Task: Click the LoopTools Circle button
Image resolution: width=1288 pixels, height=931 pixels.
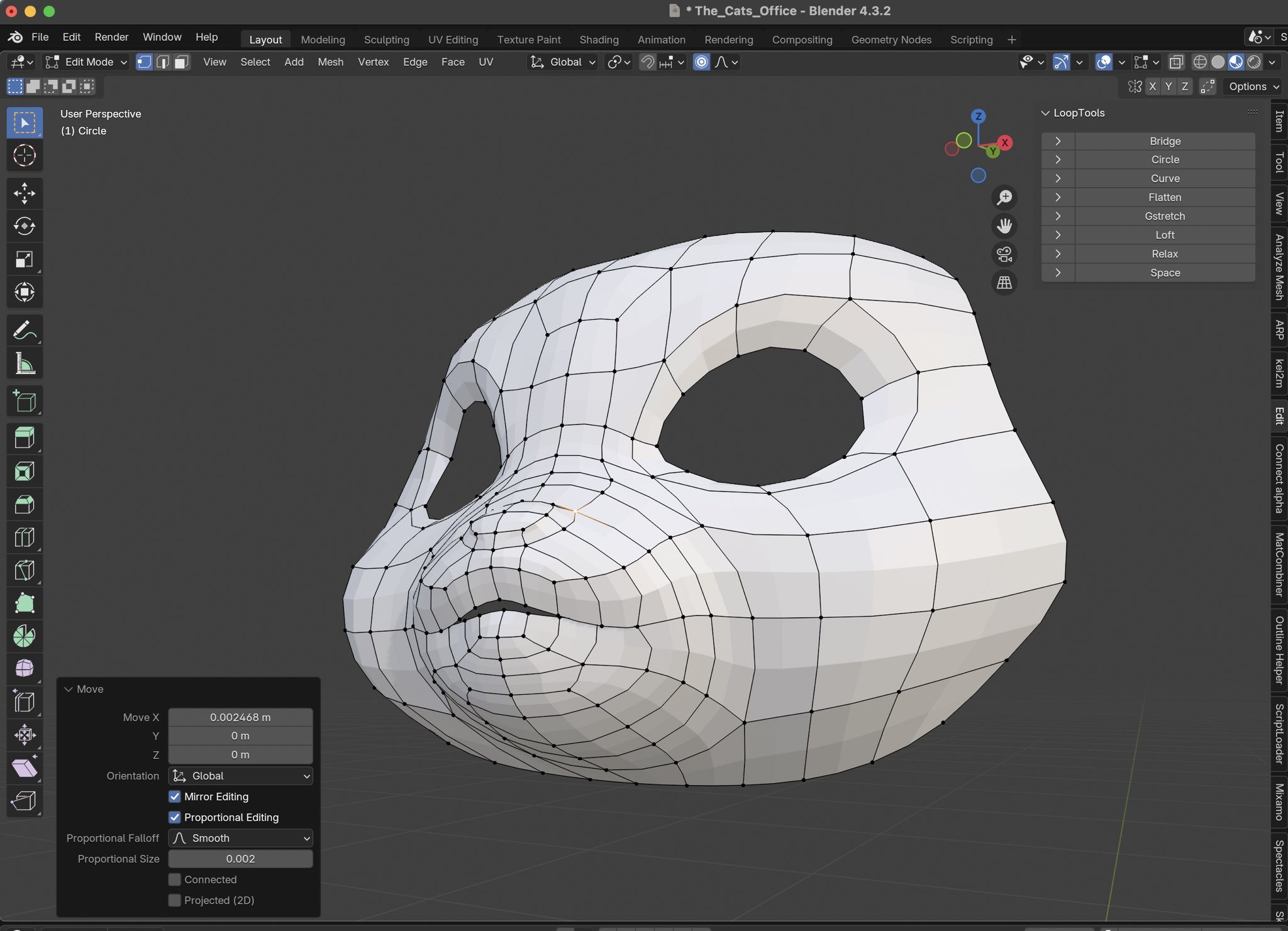Action: pos(1165,160)
